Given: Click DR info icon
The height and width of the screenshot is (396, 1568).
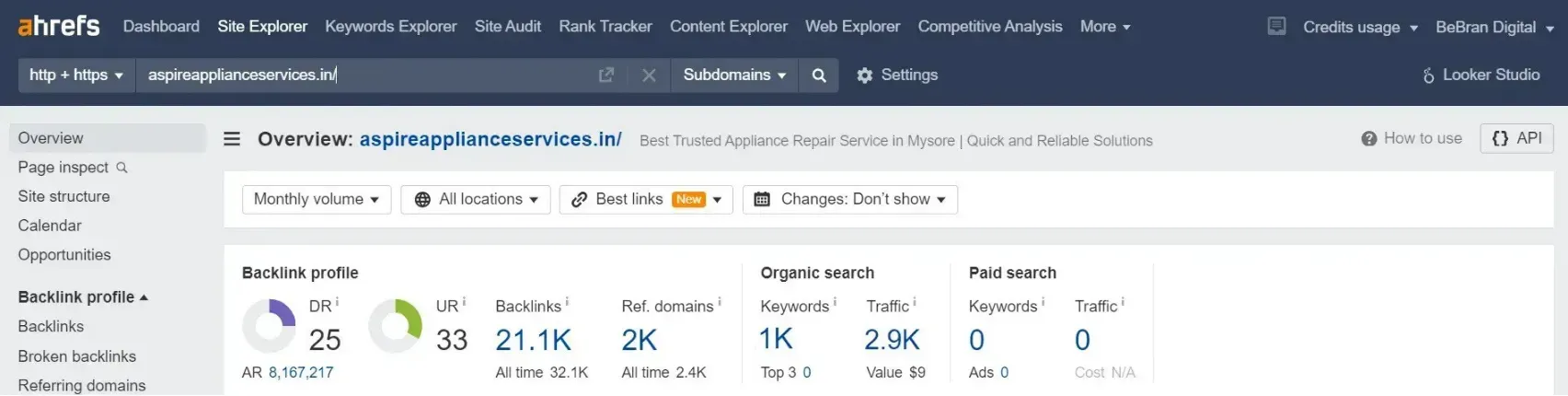Looking at the screenshot, I should pos(337,301).
